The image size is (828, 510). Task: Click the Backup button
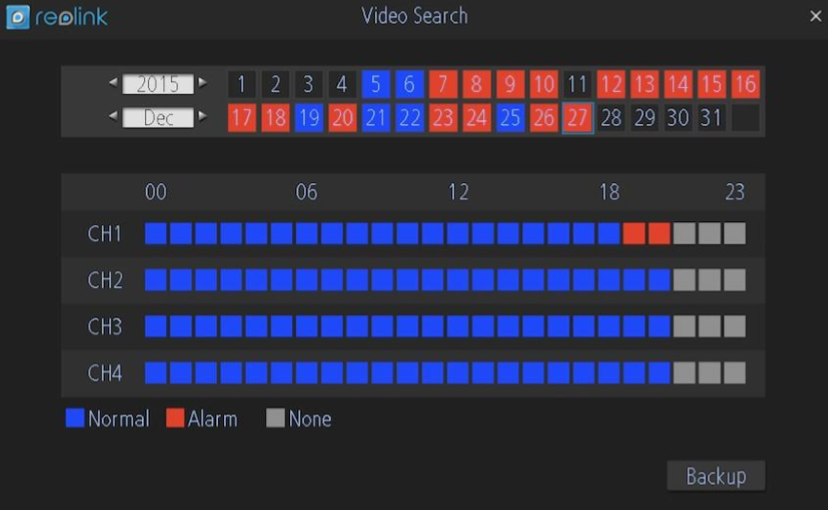click(716, 476)
